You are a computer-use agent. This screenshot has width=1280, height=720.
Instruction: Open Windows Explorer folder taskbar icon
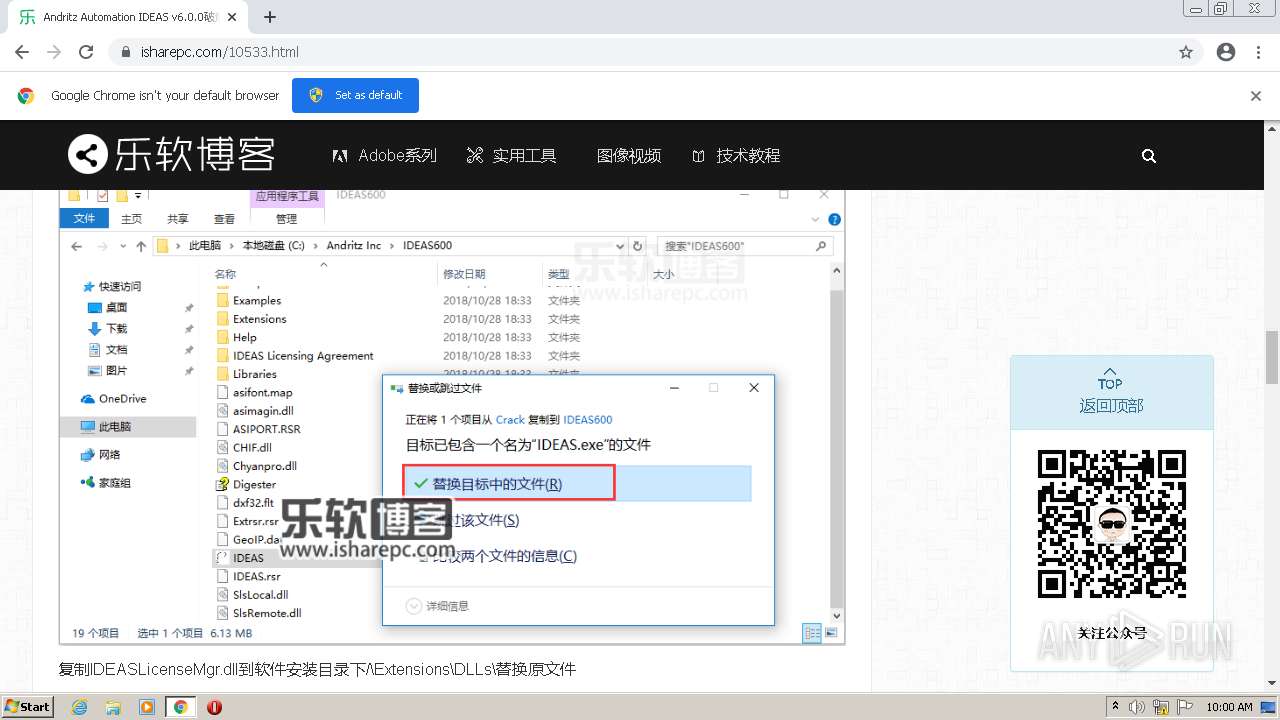click(x=113, y=707)
